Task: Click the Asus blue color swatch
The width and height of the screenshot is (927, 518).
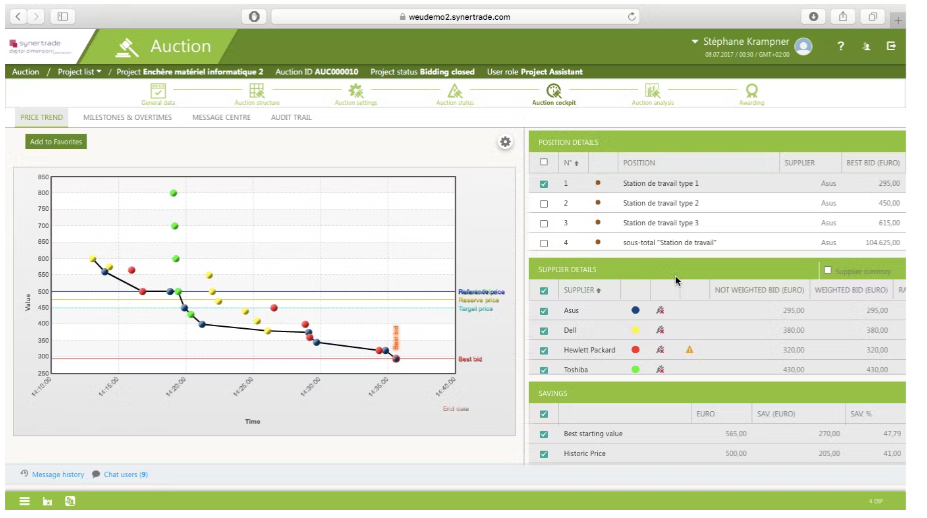Action: (635, 310)
